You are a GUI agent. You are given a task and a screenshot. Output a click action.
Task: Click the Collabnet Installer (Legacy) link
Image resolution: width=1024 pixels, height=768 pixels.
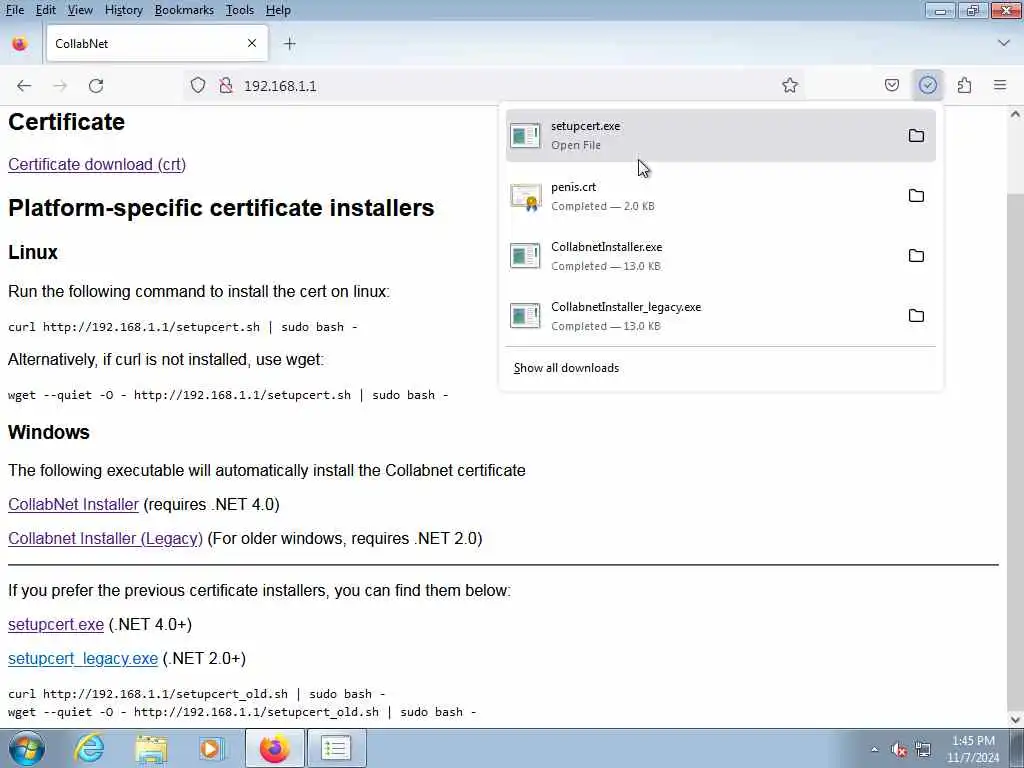(x=105, y=538)
